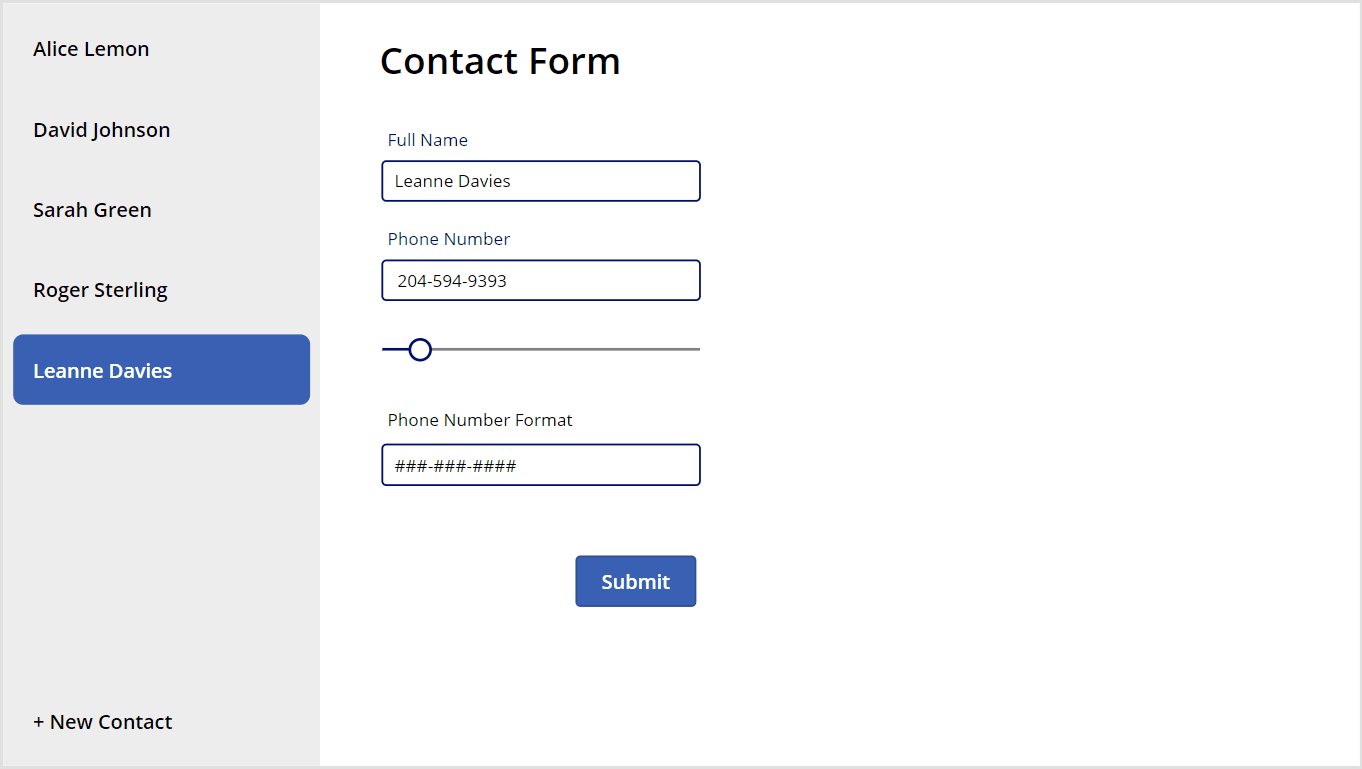This screenshot has width=1362, height=769.
Task: Click the Phone Number Format label
Action: point(480,420)
